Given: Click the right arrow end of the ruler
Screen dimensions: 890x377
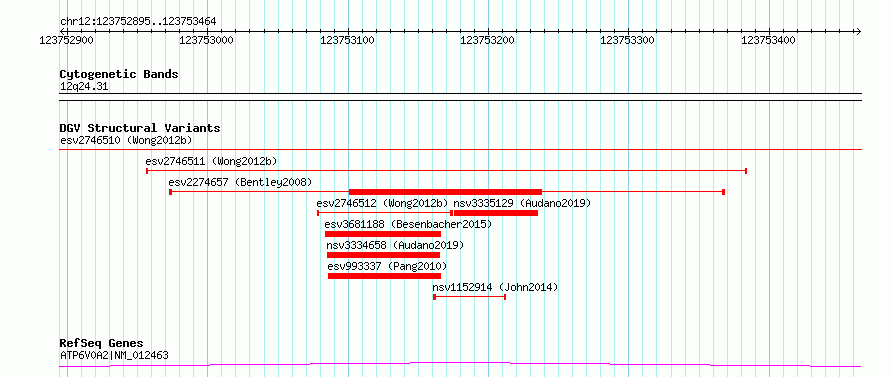Looking at the screenshot, I should click(858, 31).
